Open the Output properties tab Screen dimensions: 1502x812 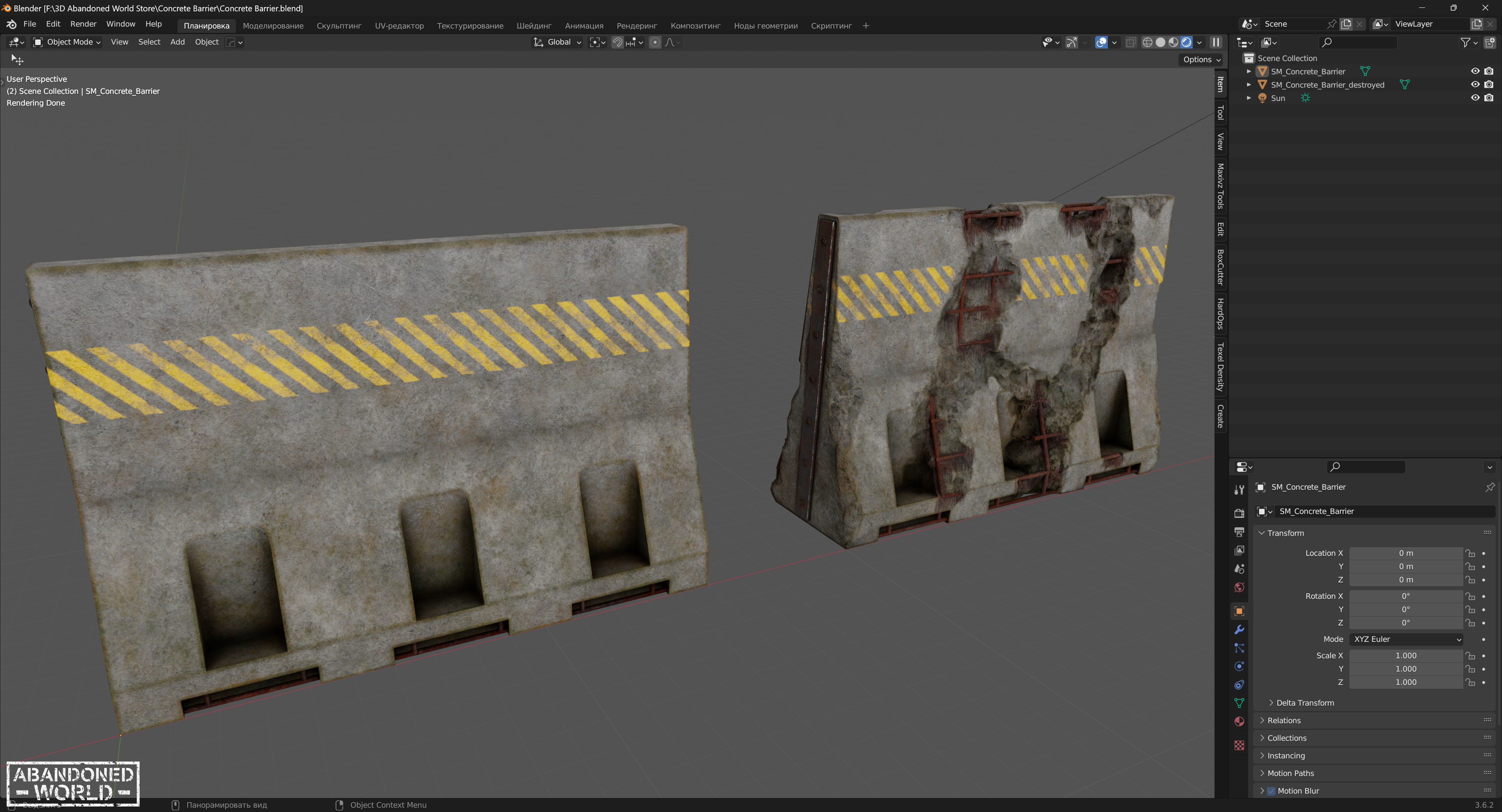coord(1239,532)
